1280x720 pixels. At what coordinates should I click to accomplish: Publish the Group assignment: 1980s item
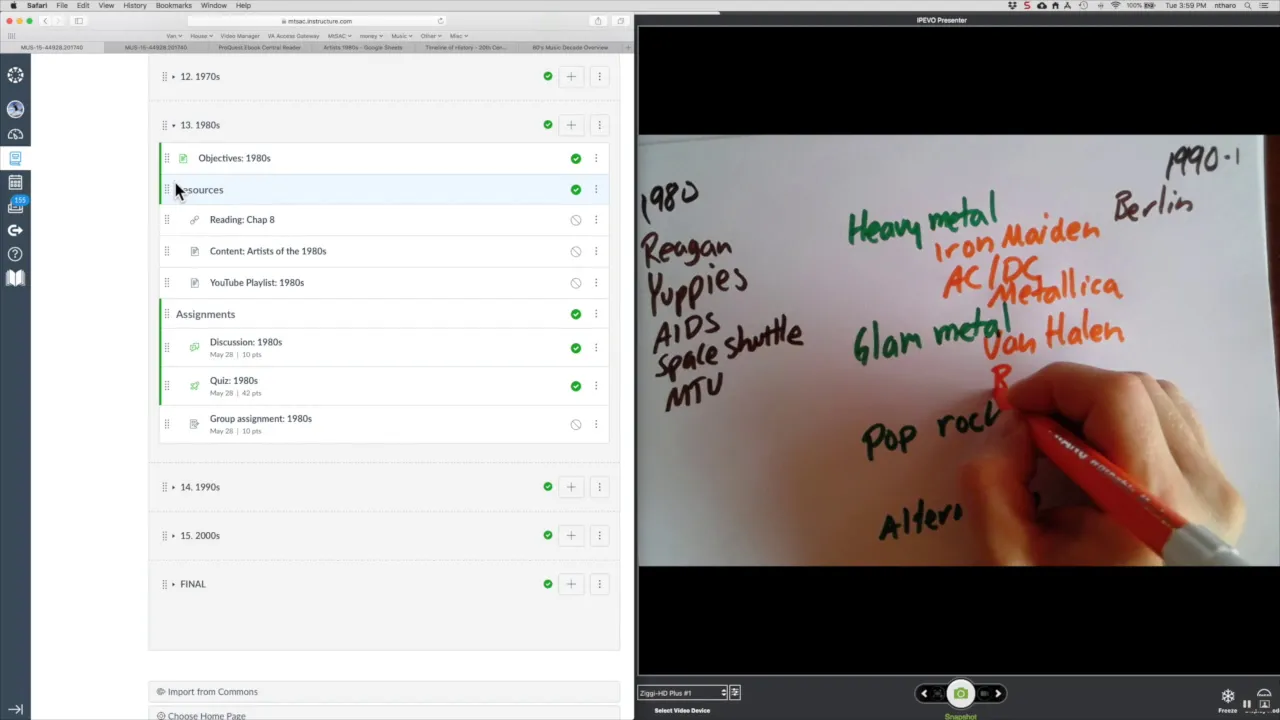tap(576, 424)
